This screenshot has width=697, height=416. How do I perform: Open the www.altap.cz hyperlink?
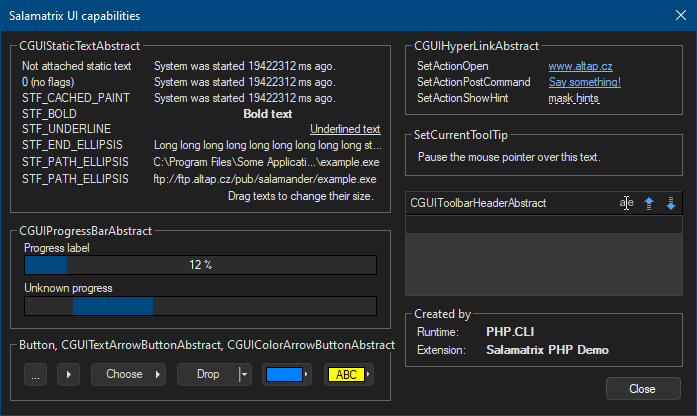[580, 66]
